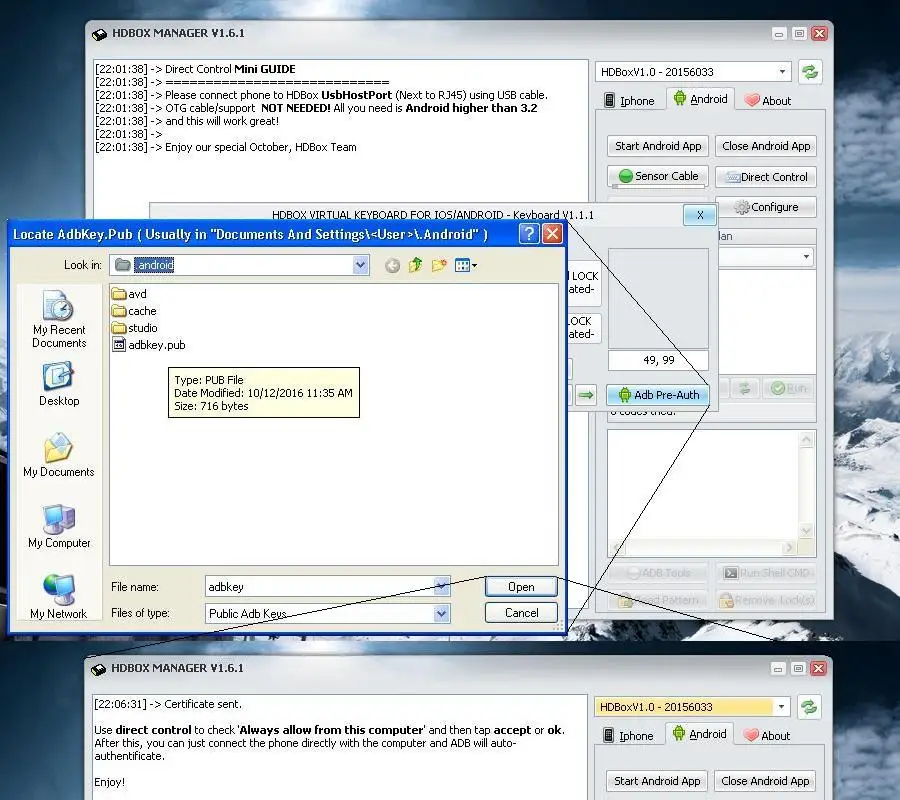The image size is (900, 800).
Task: Open My Recent Documents in places bar
Action: click(x=59, y=320)
